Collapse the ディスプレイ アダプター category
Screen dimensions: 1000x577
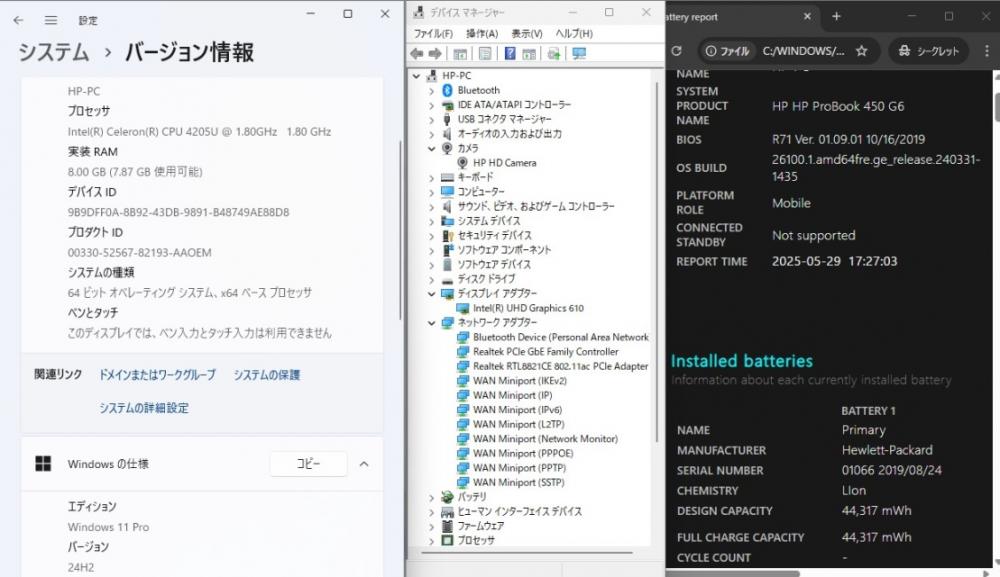pos(432,294)
